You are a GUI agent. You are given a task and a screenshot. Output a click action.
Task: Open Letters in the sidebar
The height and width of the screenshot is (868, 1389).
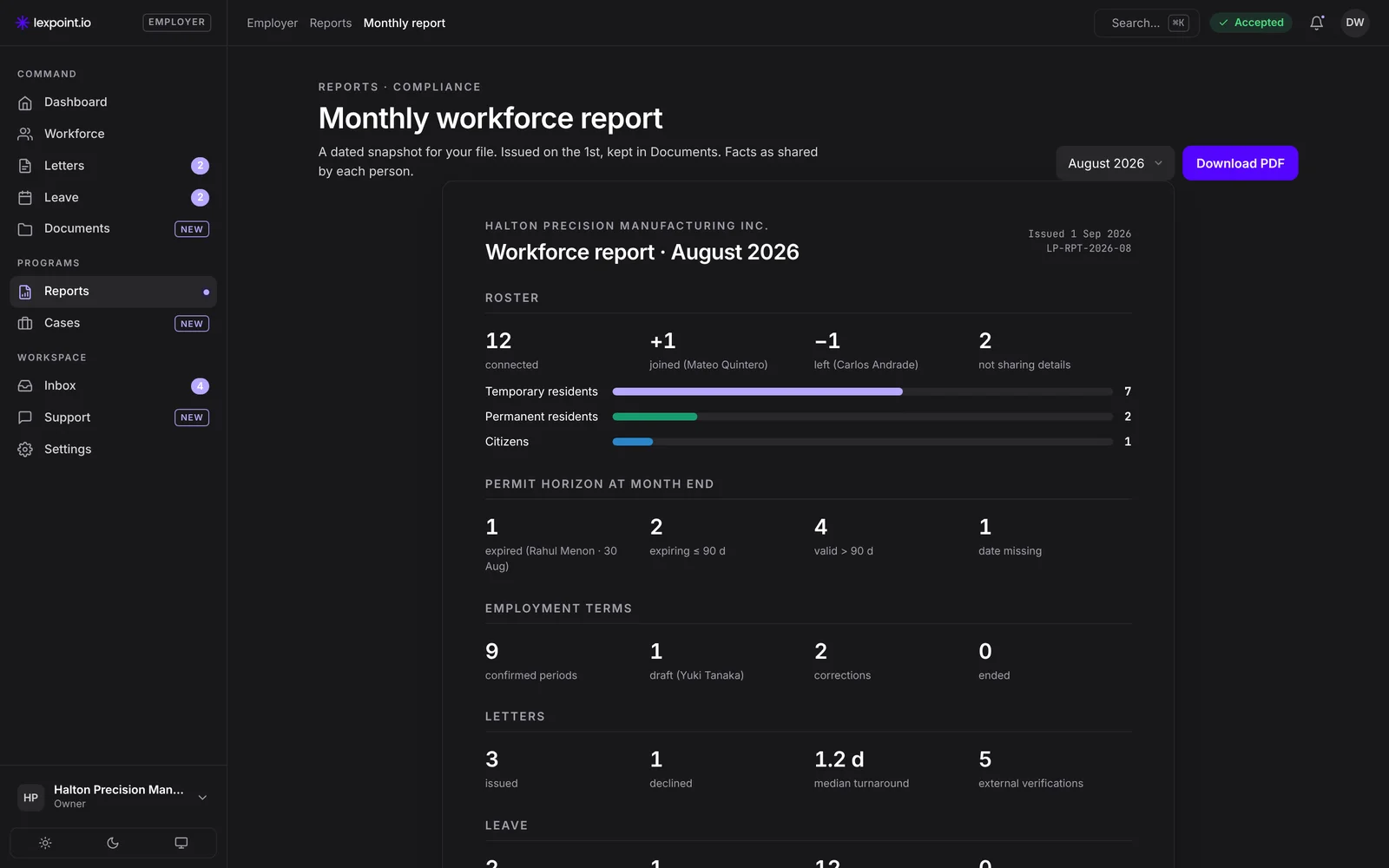114,166
